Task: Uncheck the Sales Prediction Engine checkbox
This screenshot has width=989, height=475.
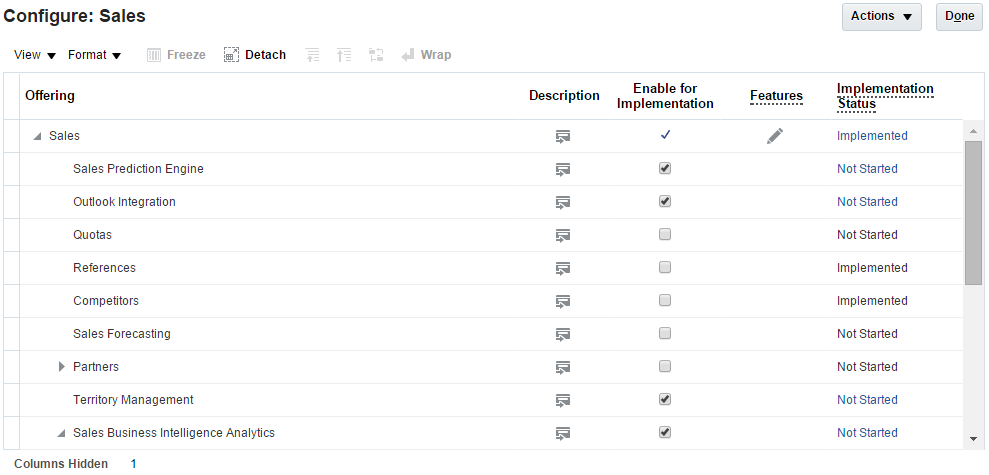Action: (665, 169)
